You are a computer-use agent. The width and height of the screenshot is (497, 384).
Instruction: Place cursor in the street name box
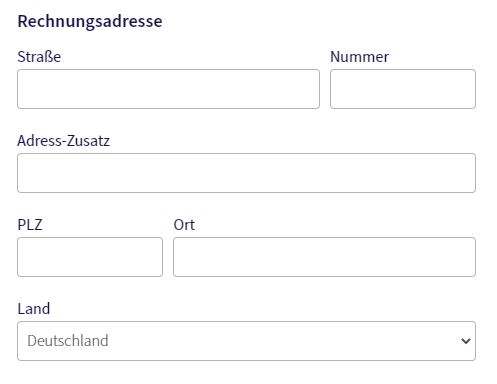click(x=168, y=89)
